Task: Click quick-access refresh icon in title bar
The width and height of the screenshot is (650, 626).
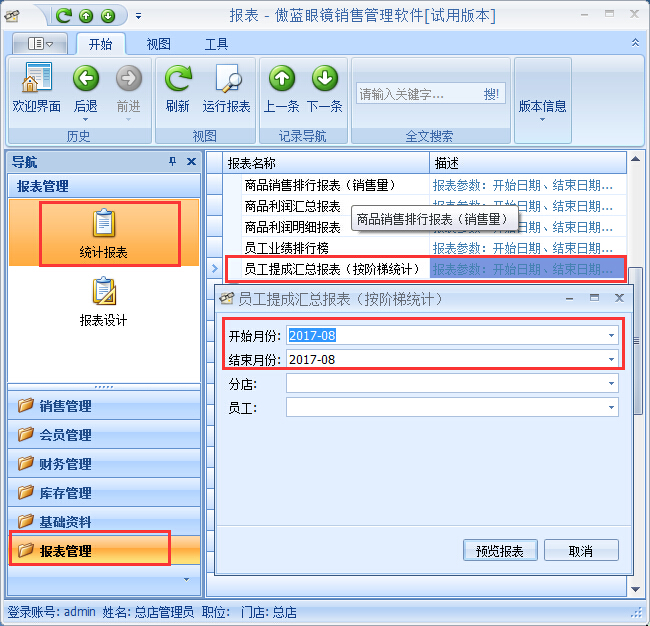Action: (x=64, y=16)
